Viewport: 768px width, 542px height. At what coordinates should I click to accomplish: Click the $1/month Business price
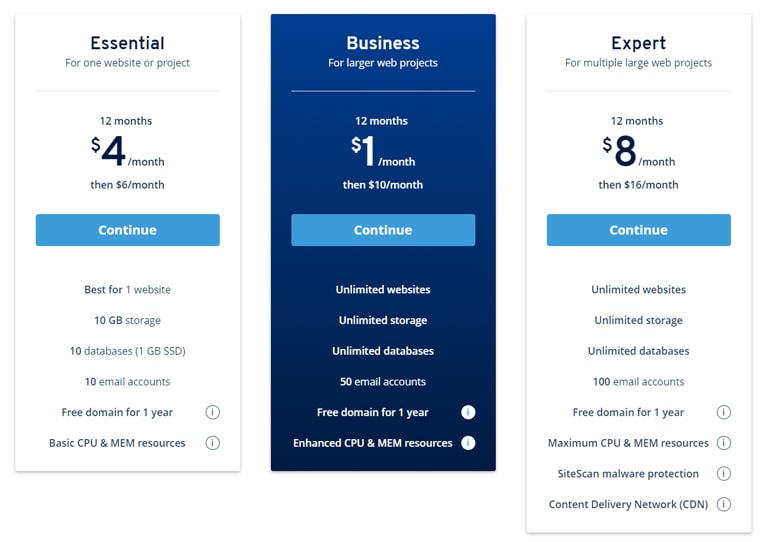[383, 151]
